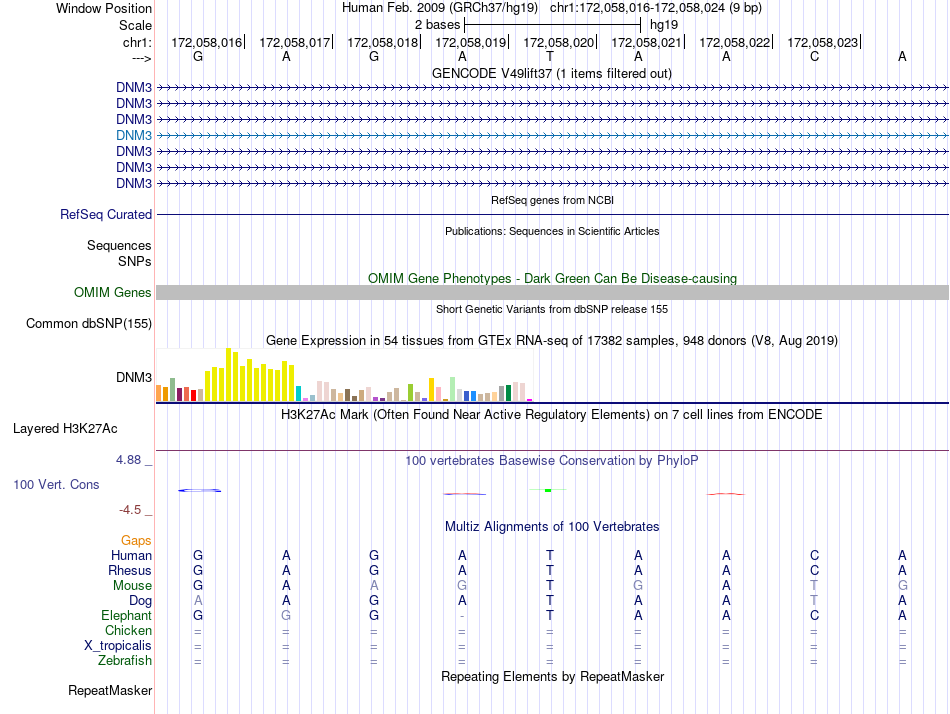This screenshot has height=714, width=950.
Task: Open the 100 Vert. Cons track label
Action: coord(56,484)
